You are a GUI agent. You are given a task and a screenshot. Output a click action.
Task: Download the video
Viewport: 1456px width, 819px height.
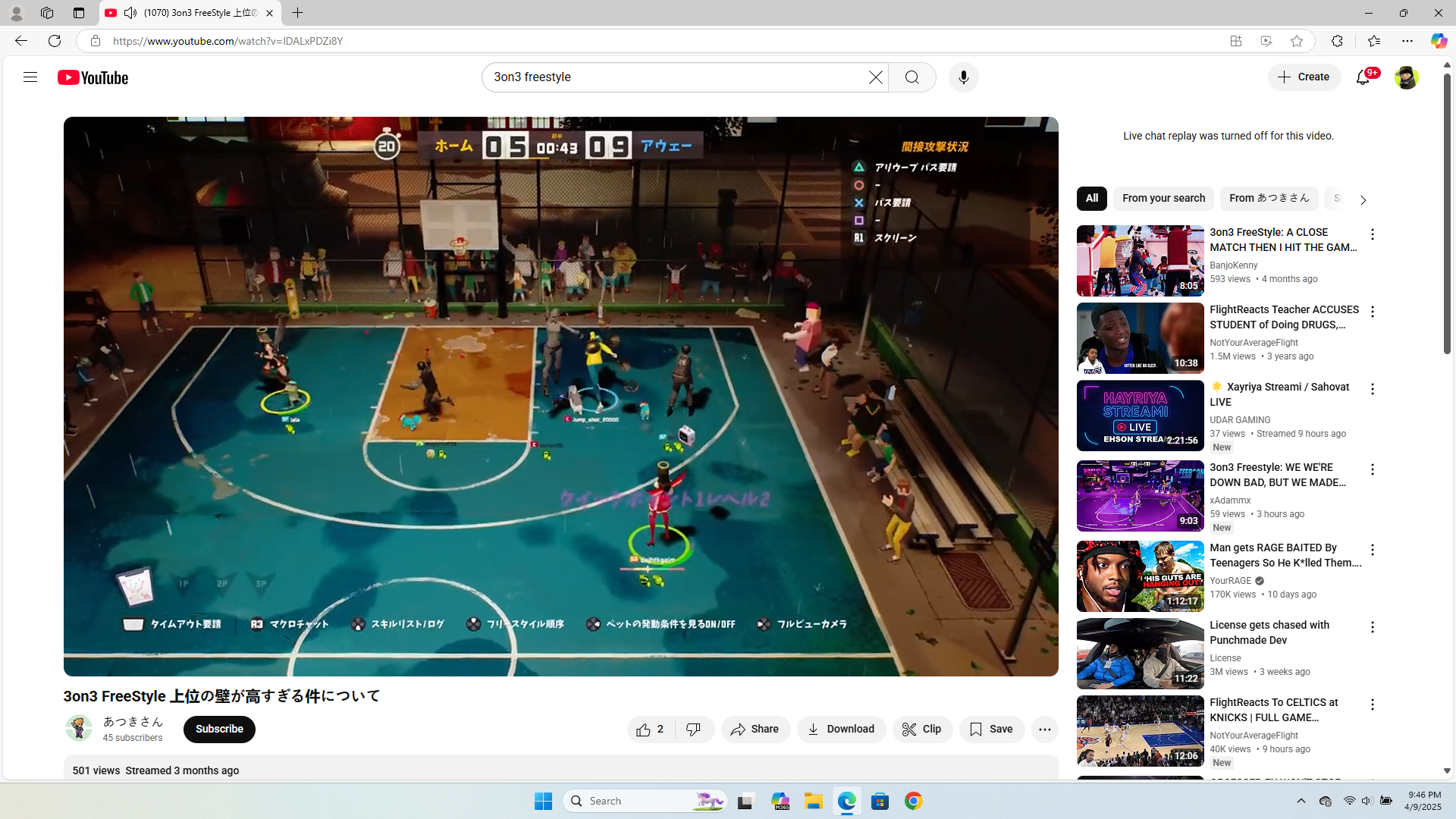coord(841,730)
